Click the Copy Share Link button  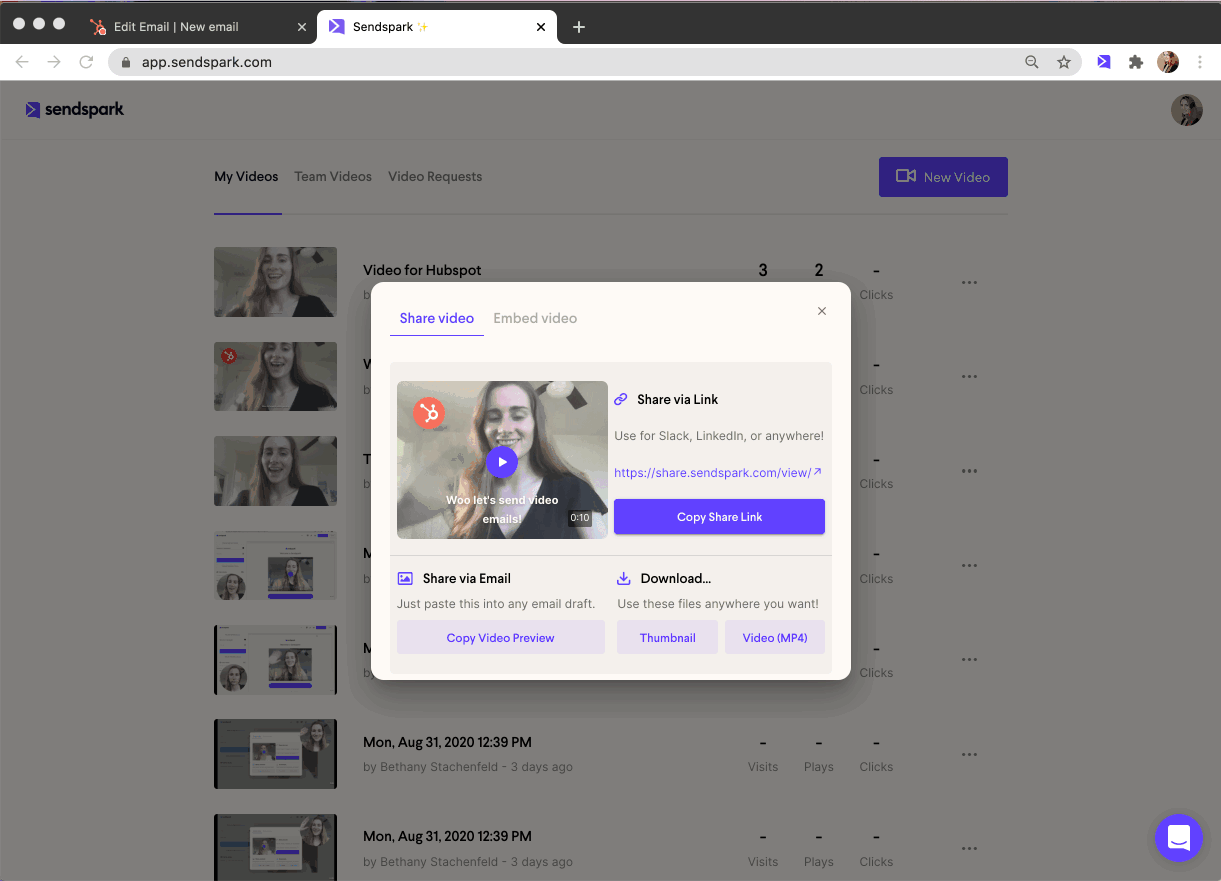coord(719,517)
